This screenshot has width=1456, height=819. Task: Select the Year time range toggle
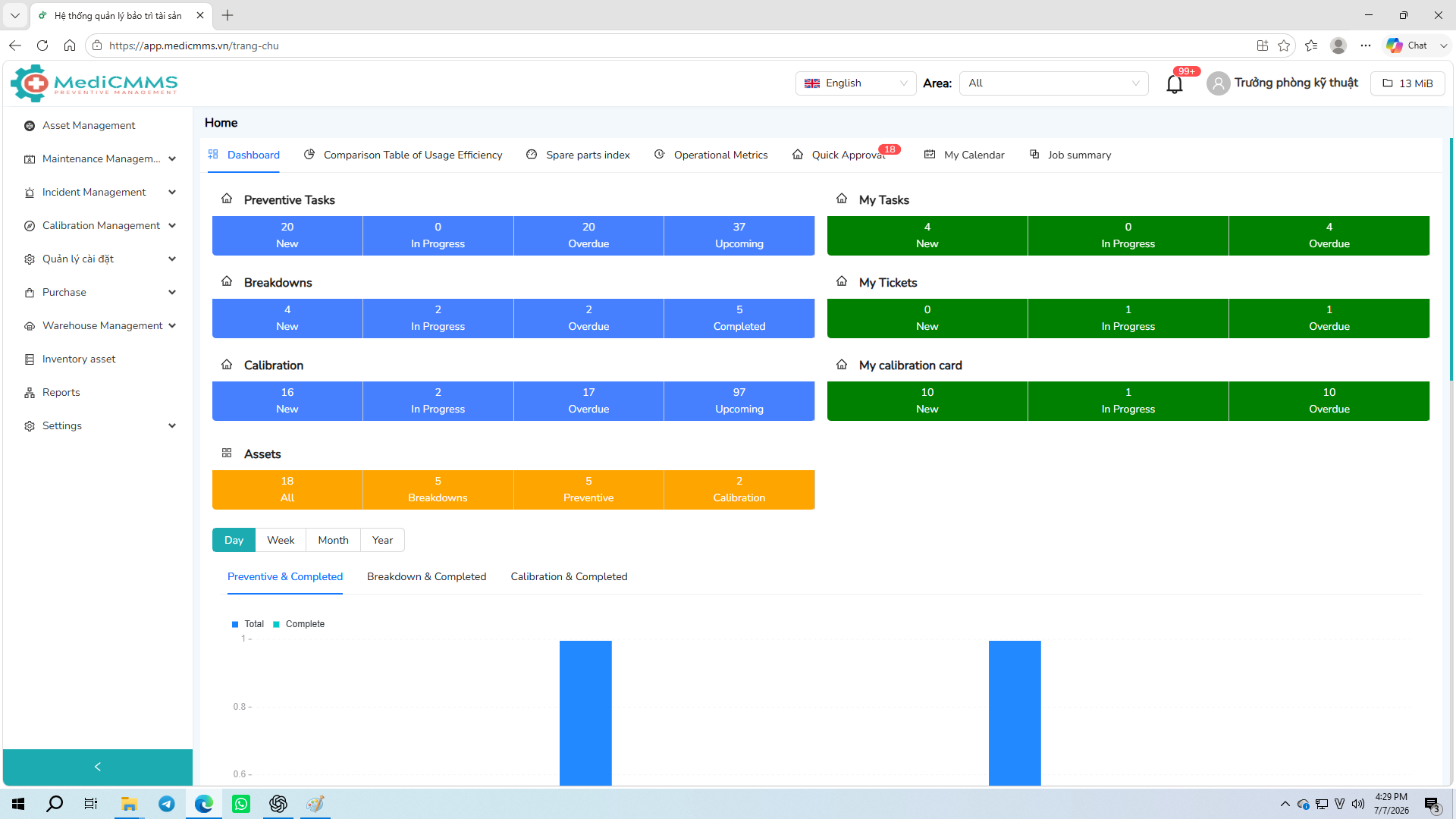click(x=382, y=540)
